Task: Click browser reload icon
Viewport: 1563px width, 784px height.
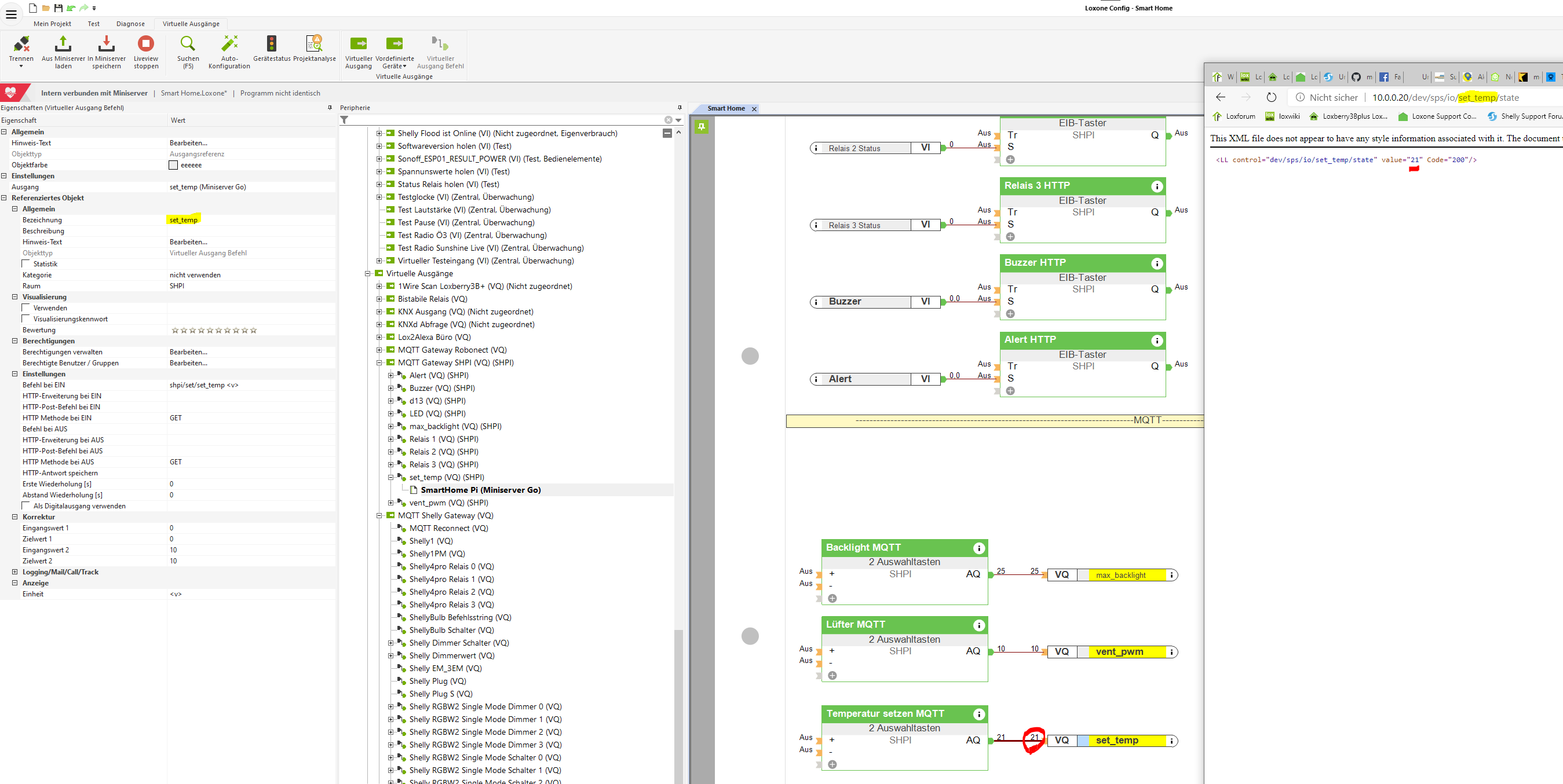Action: click(1271, 98)
